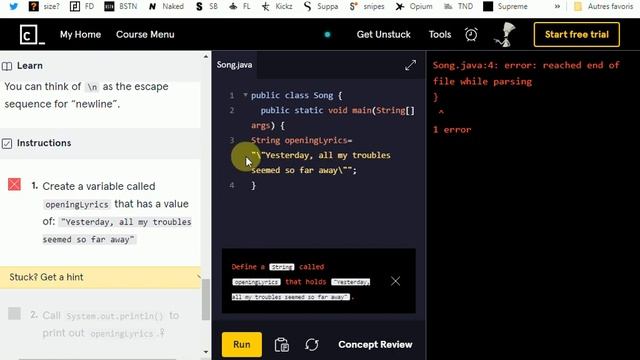Click the openingLyrics code term in instructions

(77, 204)
